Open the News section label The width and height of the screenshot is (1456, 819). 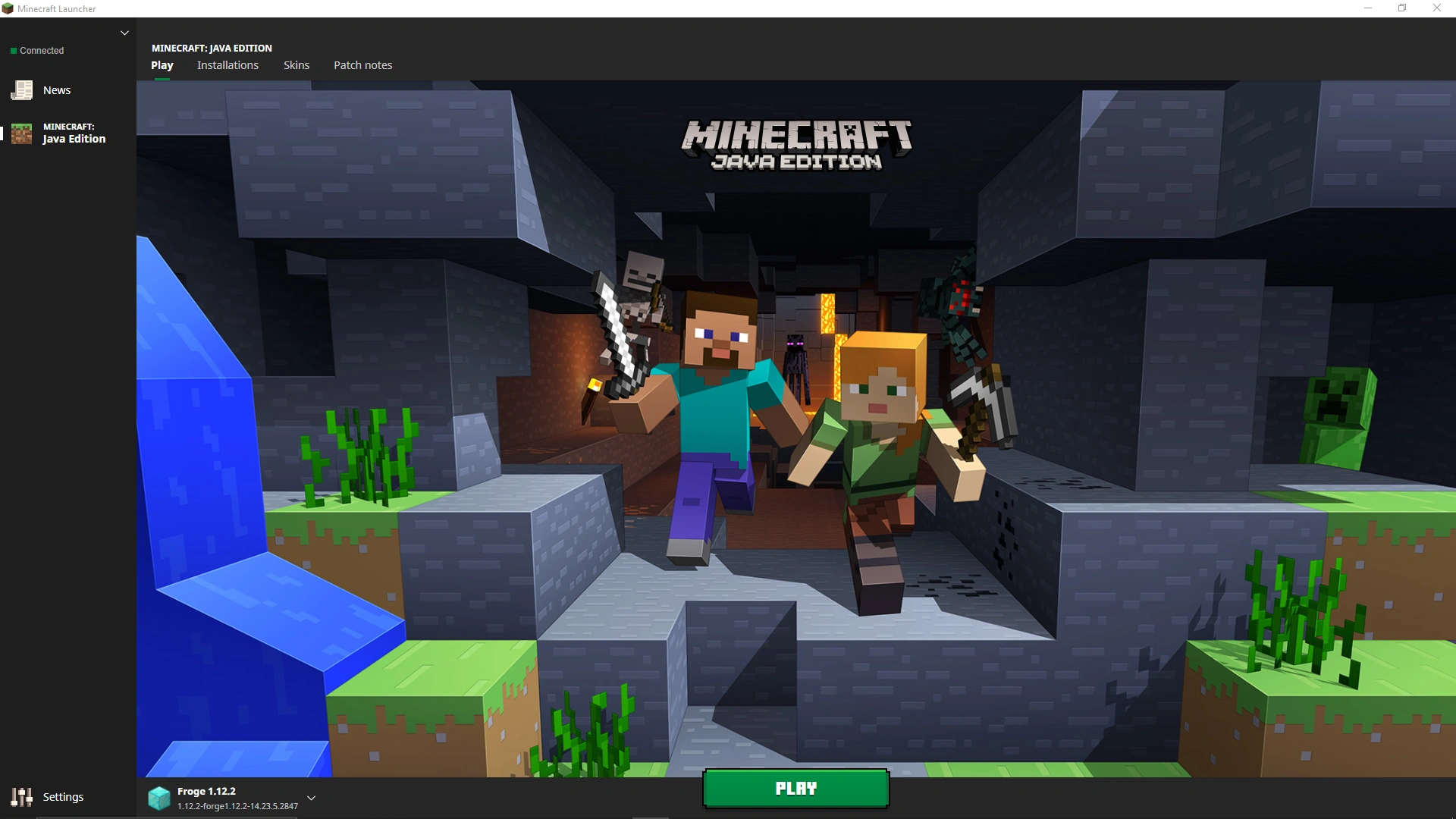(x=57, y=90)
